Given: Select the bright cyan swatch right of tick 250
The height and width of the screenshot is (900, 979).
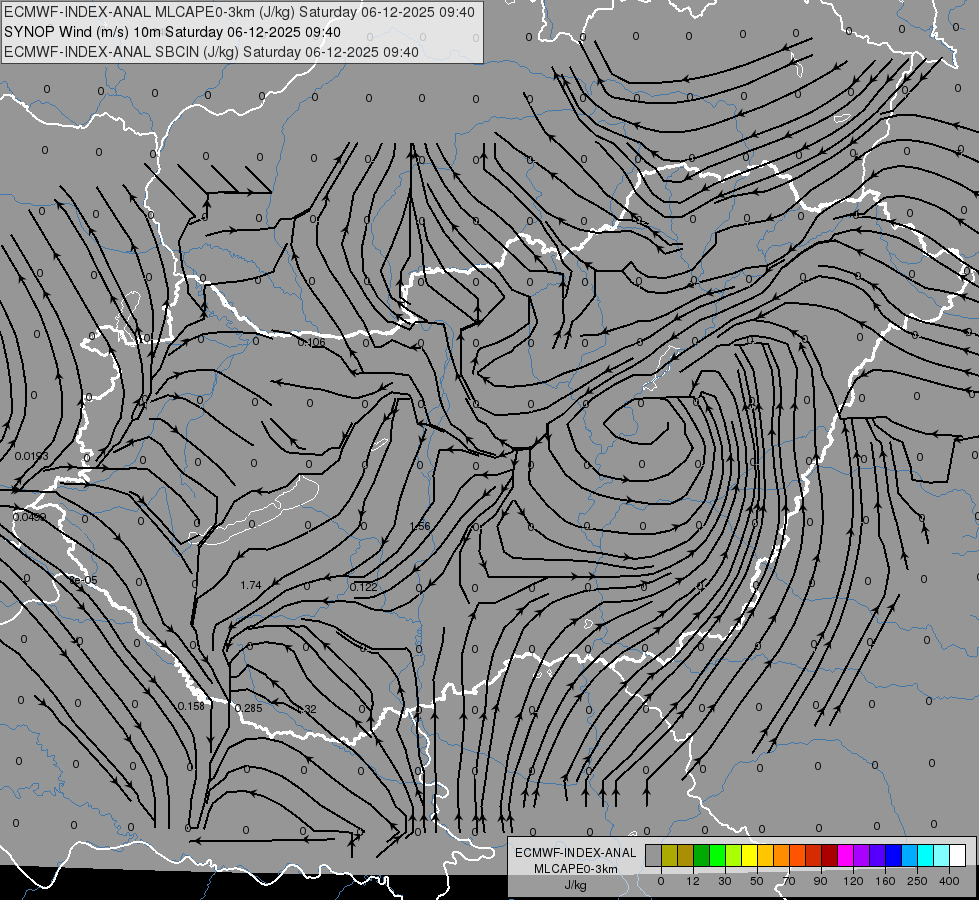Looking at the screenshot, I should click(926, 856).
